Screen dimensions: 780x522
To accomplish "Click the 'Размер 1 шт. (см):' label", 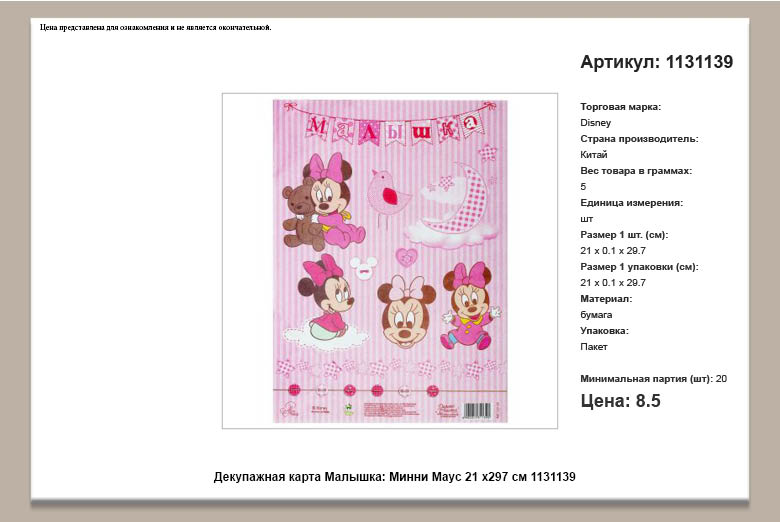I will (624, 234).
